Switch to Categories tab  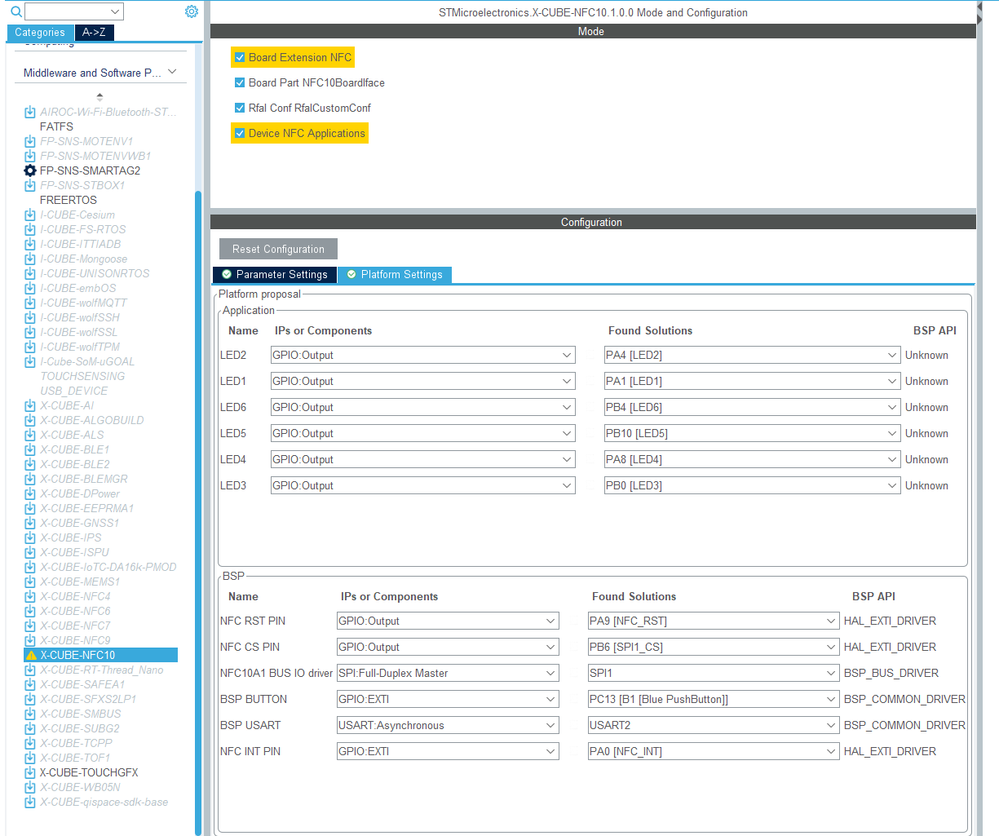pos(40,32)
